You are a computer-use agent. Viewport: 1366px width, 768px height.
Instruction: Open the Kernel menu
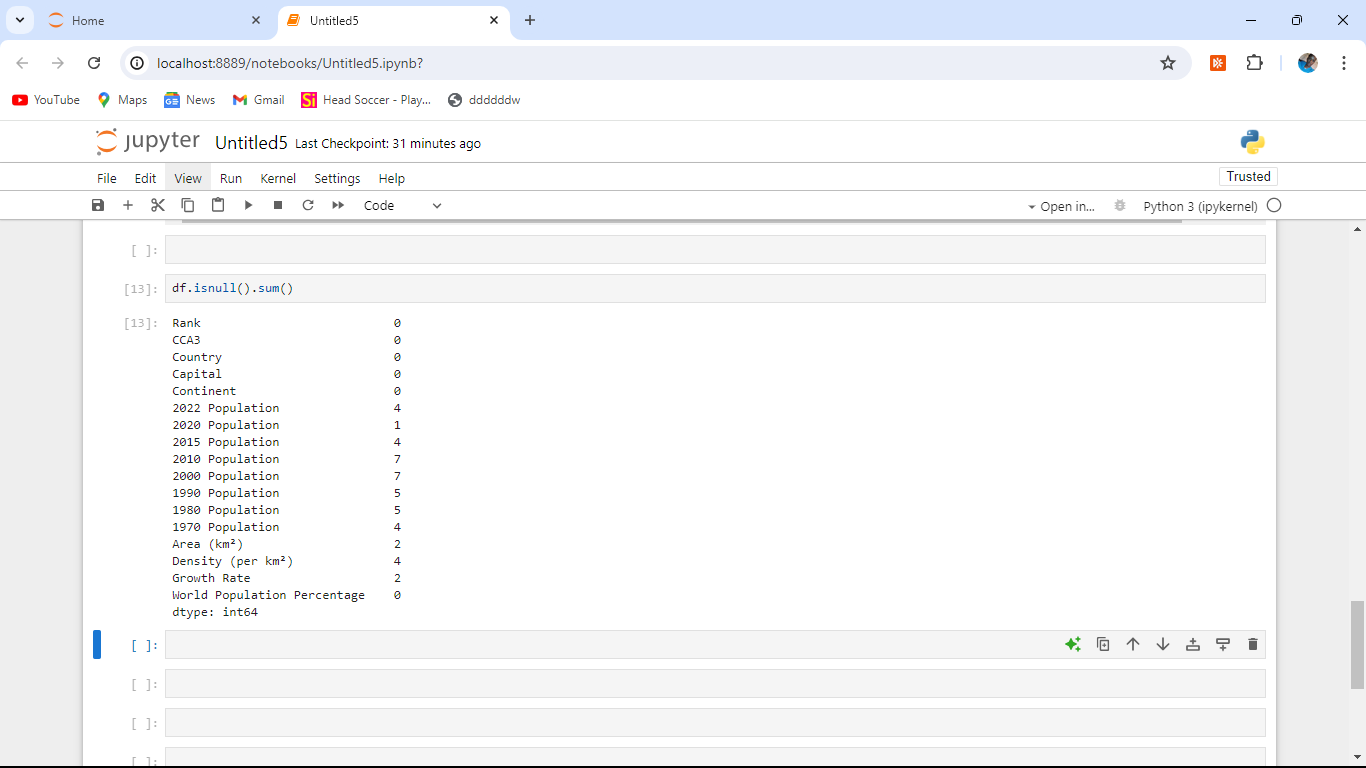click(x=278, y=178)
